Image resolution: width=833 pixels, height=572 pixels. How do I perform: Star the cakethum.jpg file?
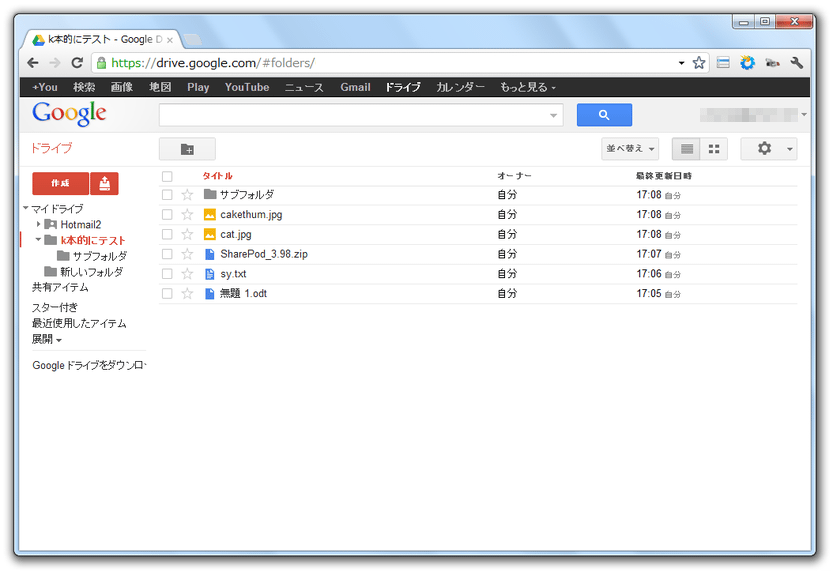(187, 215)
